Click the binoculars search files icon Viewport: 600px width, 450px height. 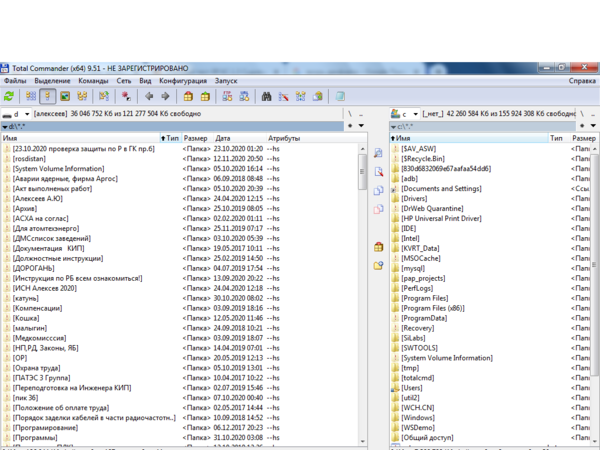pos(267,97)
